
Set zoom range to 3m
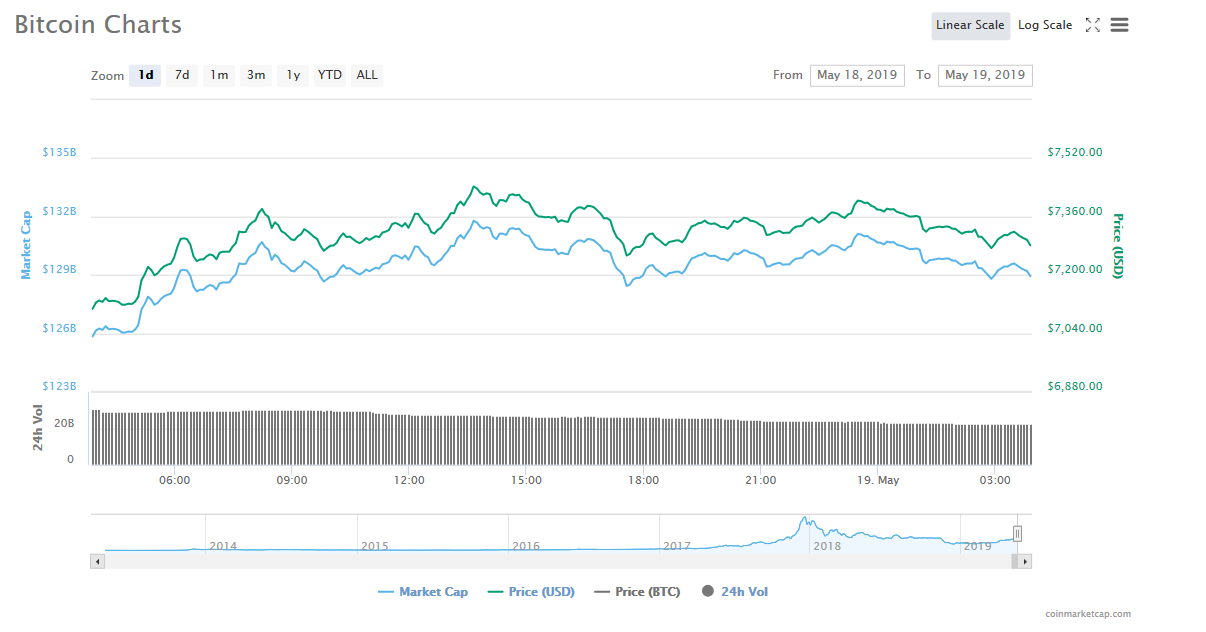tap(256, 75)
